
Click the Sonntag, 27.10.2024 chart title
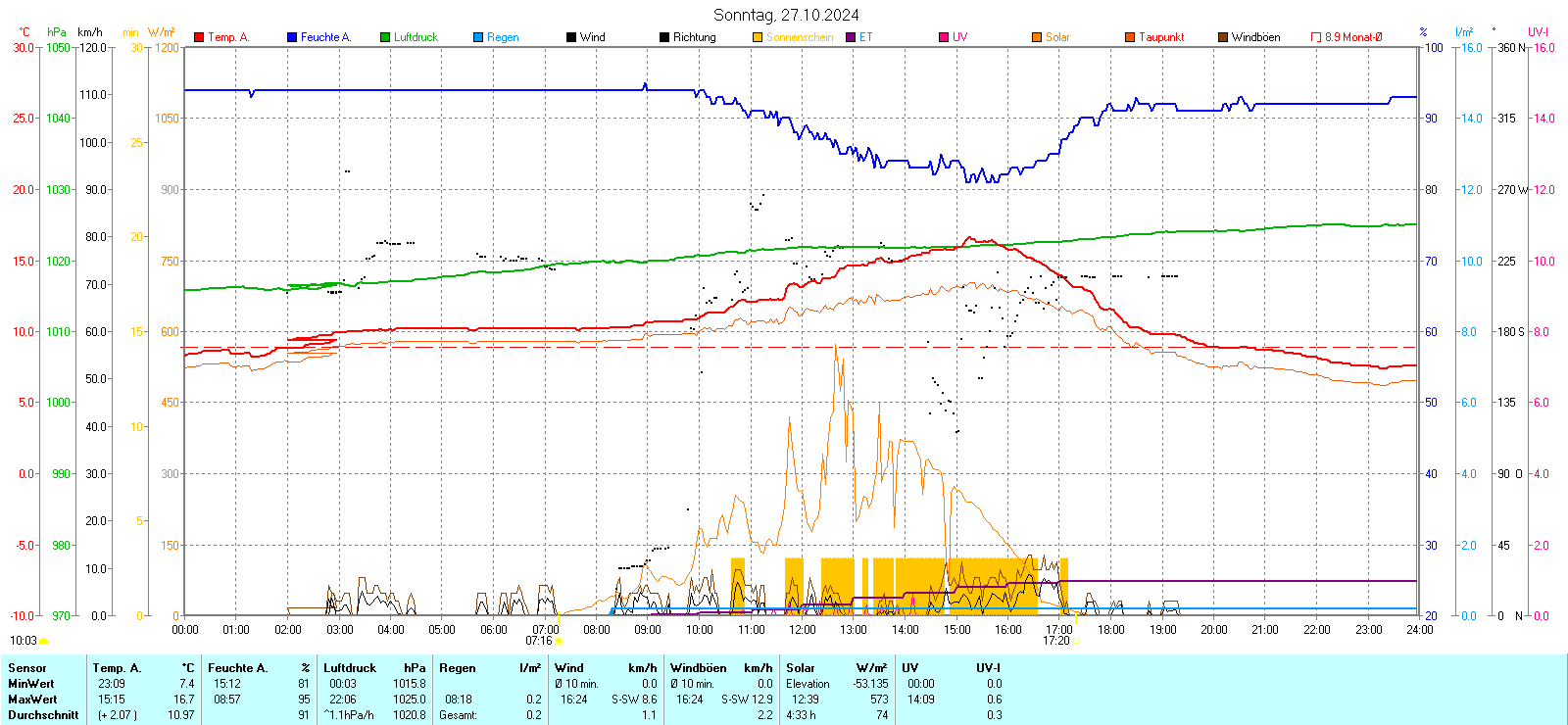coord(786,15)
